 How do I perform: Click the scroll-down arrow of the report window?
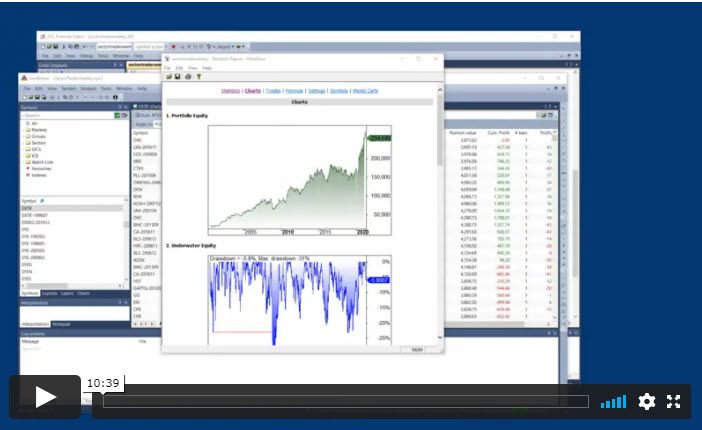[440, 337]
